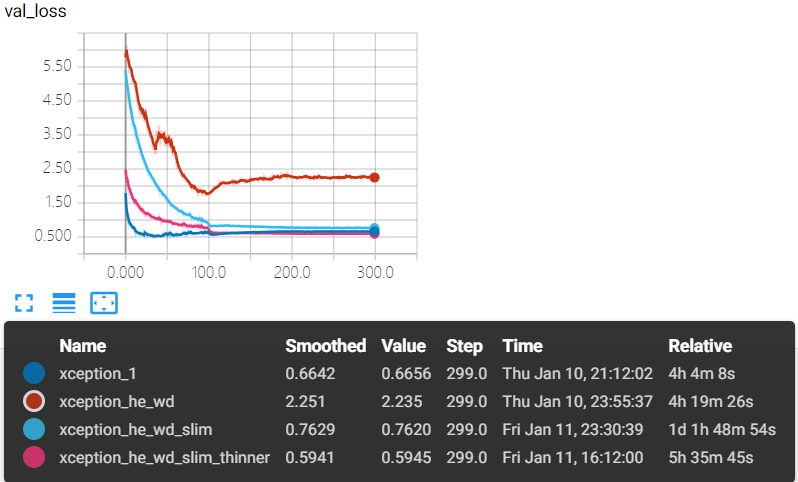This screenshot has width=798, height=482.
Task: Click the 2.50 y-axis label
Action: 58,167
